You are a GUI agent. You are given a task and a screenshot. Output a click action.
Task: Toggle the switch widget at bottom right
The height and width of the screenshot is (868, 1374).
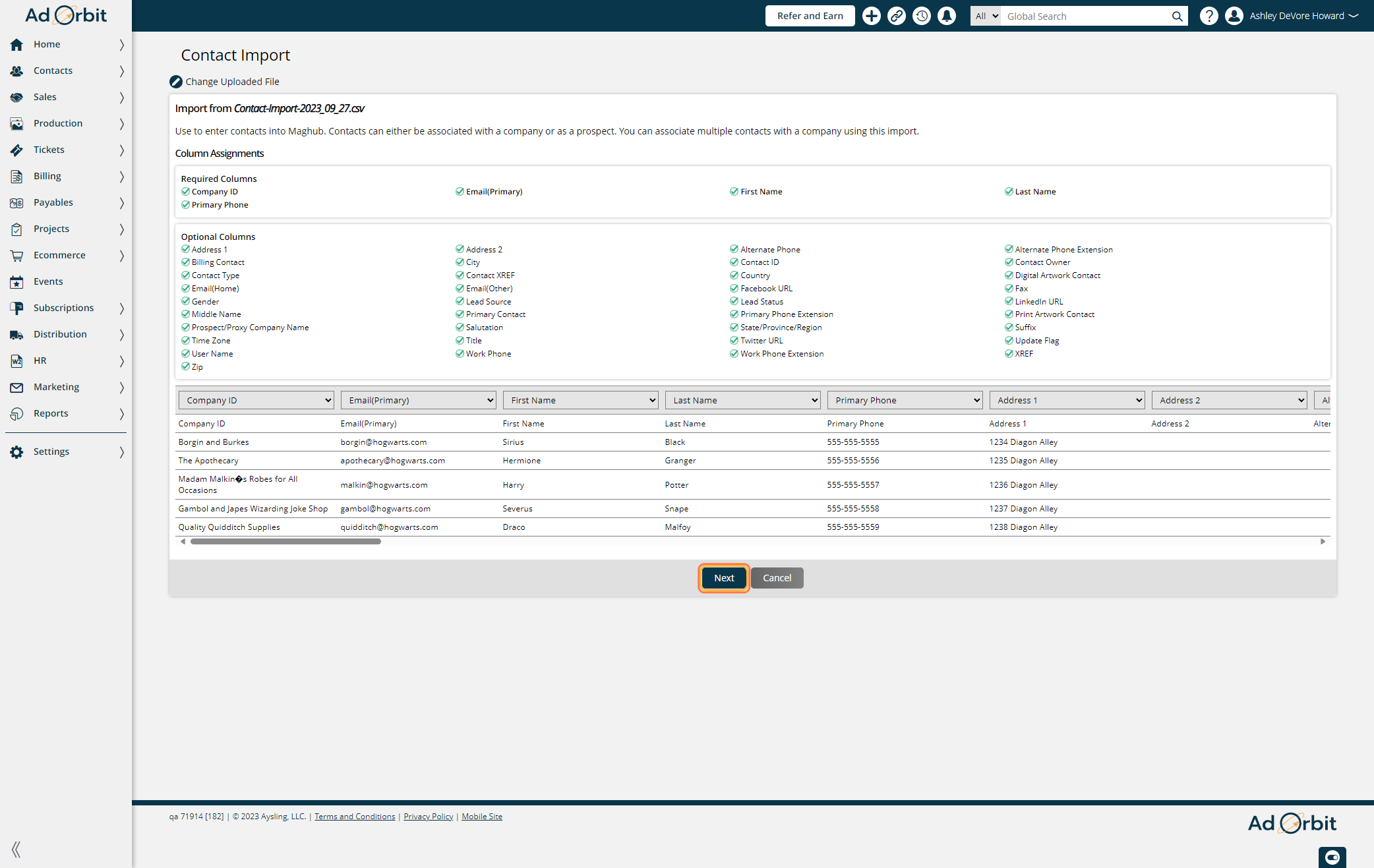1332,857
